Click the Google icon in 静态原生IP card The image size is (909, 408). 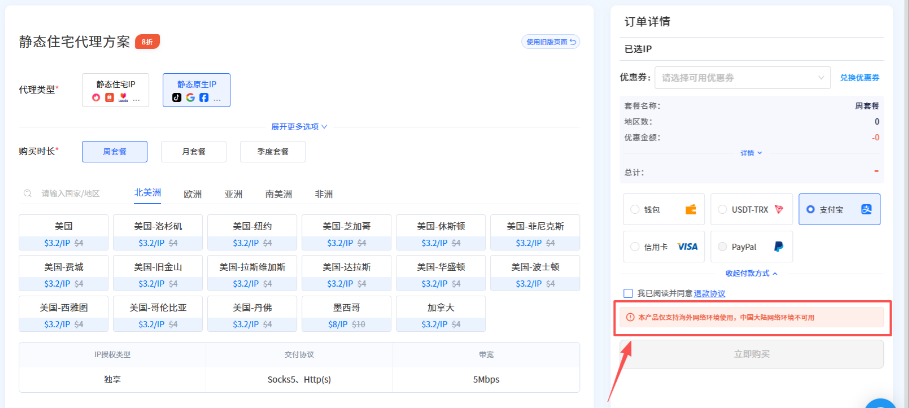190,97
